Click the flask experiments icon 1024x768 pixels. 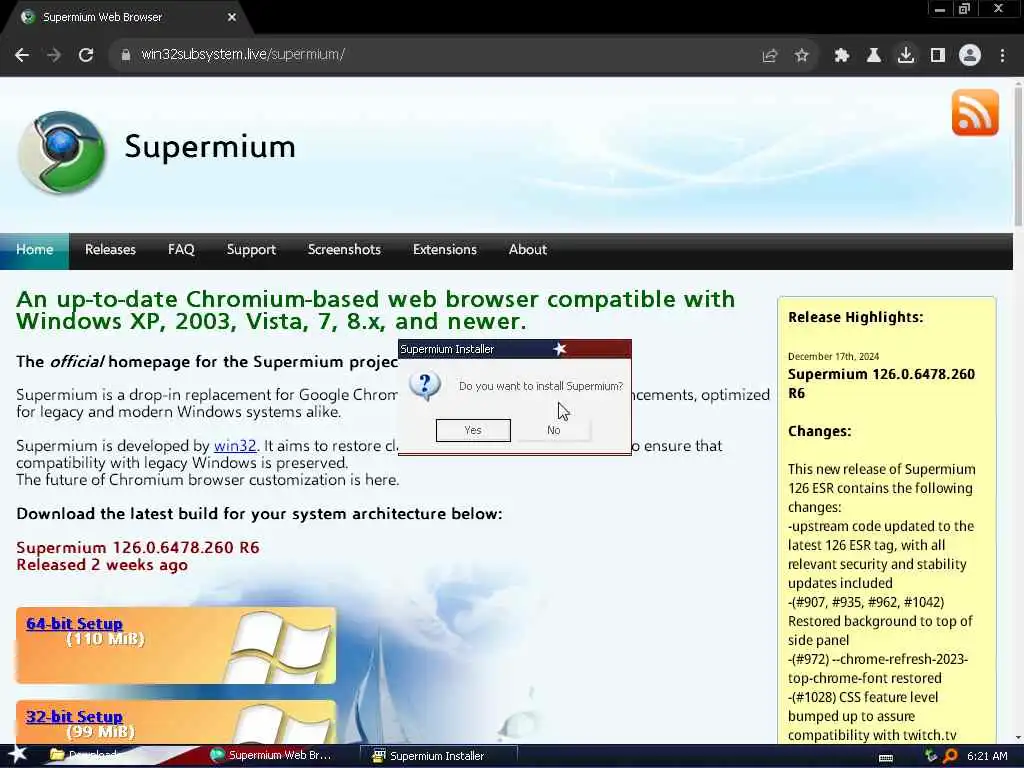[874, 56]
